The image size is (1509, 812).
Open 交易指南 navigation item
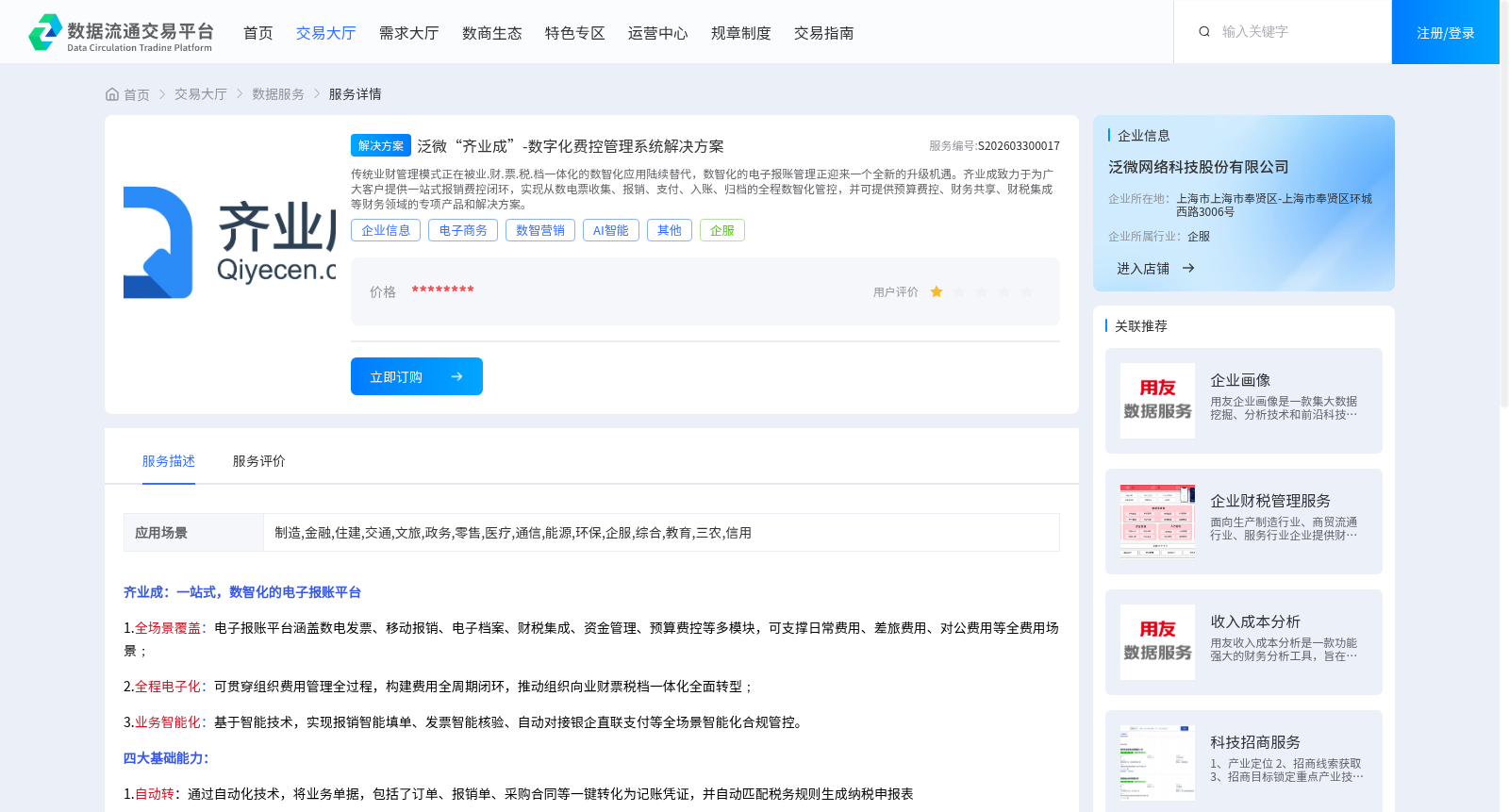823,33
